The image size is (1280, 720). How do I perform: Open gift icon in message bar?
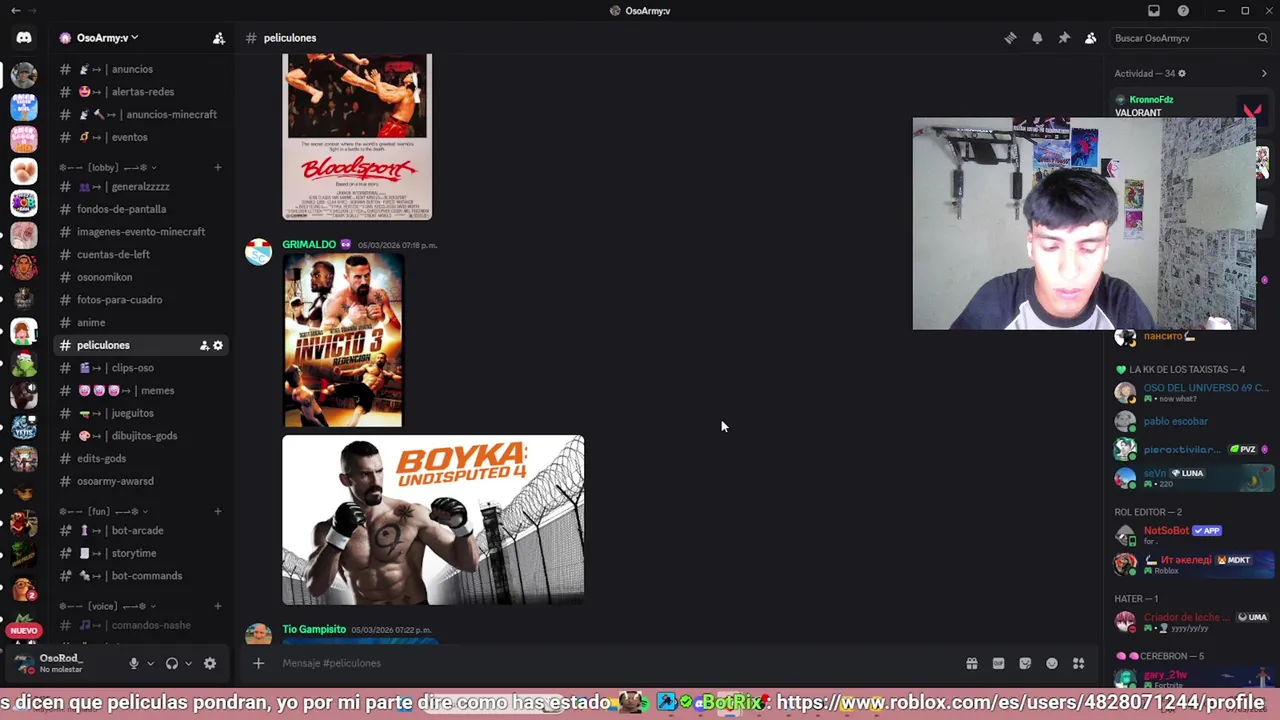971,663
